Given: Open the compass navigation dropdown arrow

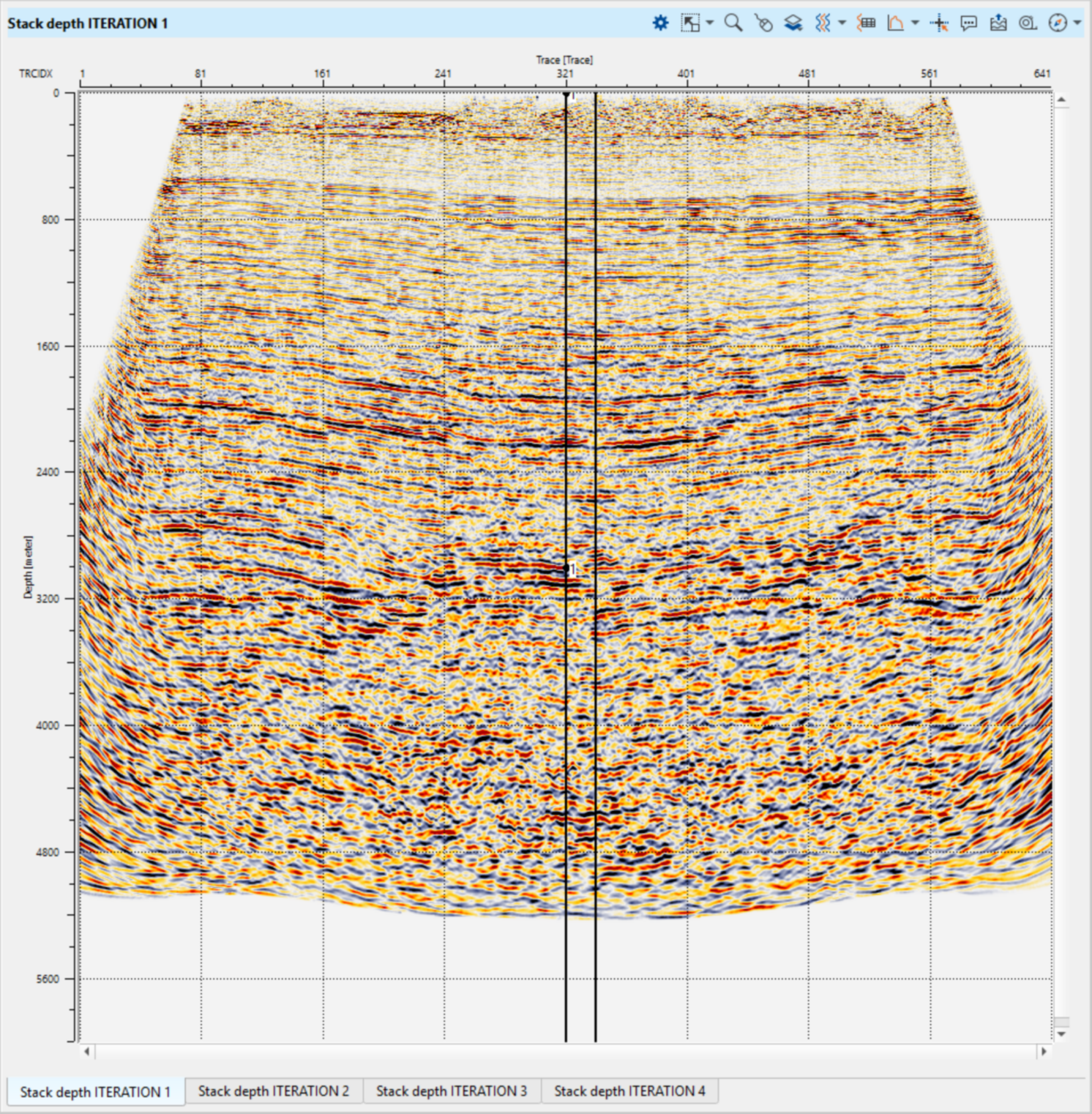Looking at the screenshot, I should [1077, 23].
